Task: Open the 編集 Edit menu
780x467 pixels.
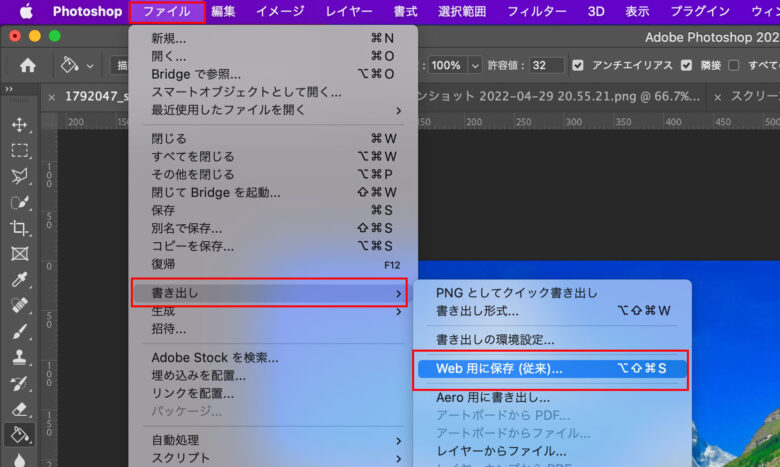Action: click(223, 11)
